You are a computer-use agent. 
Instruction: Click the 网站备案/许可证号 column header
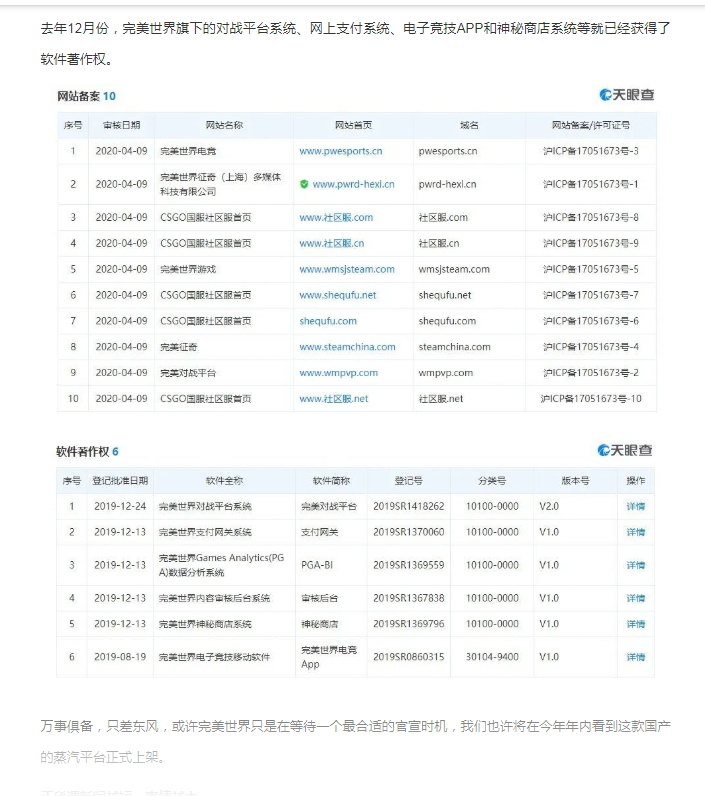click(x=591, y=125)
